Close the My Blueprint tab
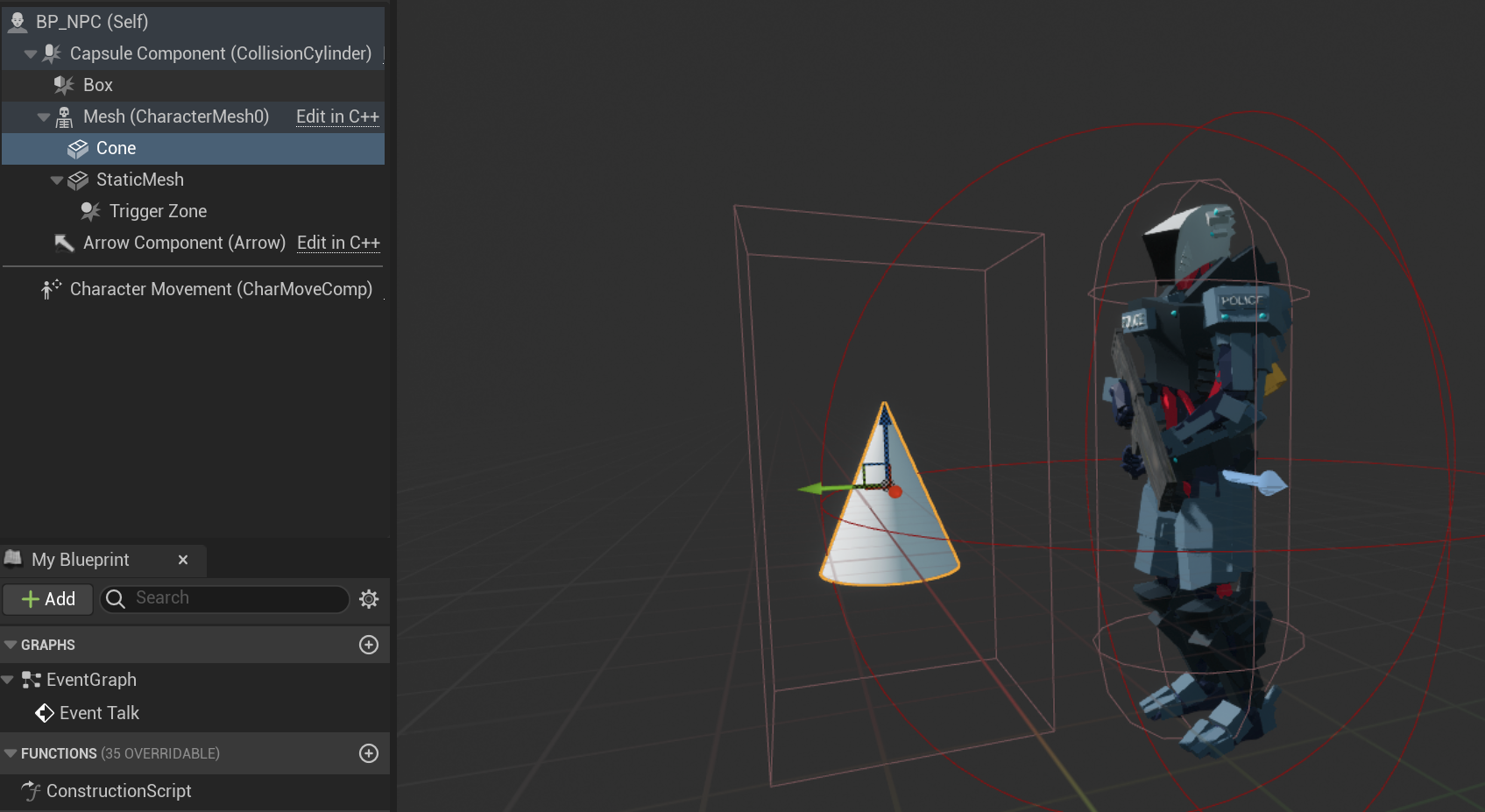Image resolution: width=1485 pixels, height=812 pixels. point(183,560)
